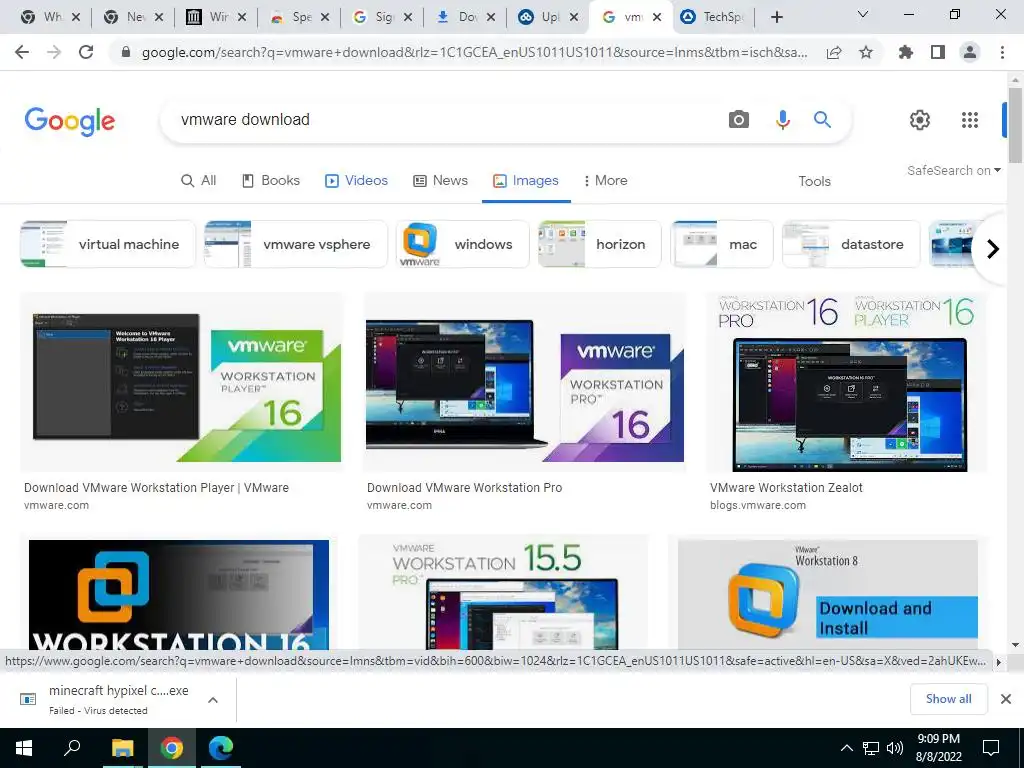Open File Explorer from taskbar

click(x=122, y=748)
